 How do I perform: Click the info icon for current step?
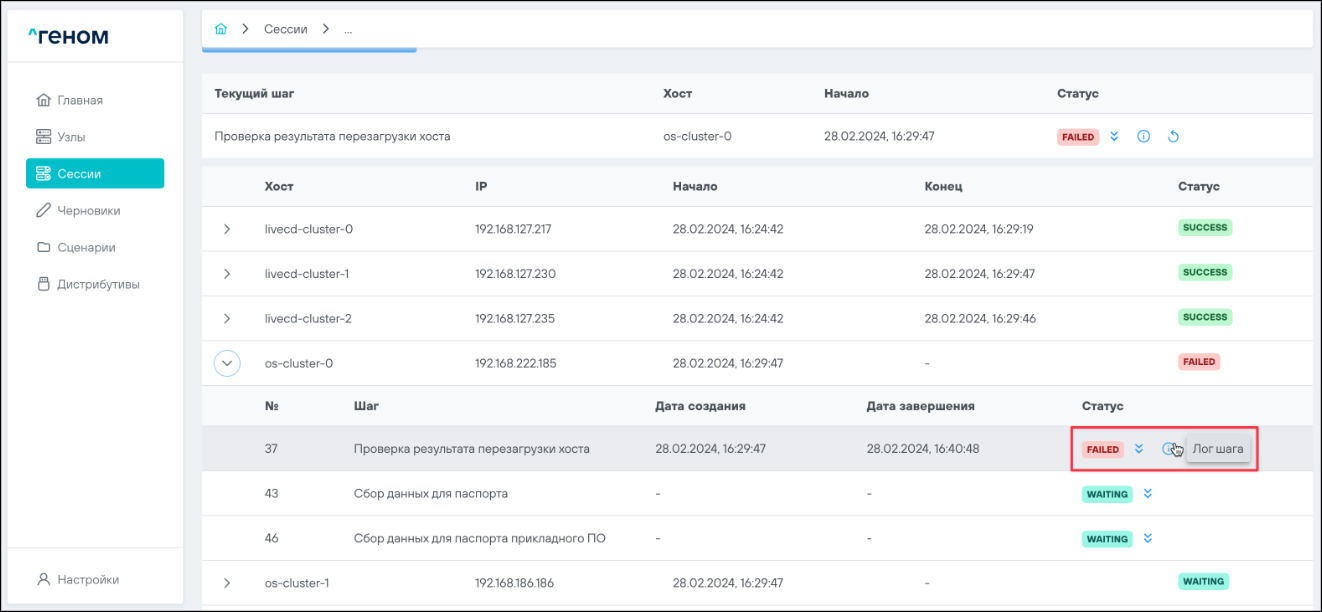tap(1144, 137)
